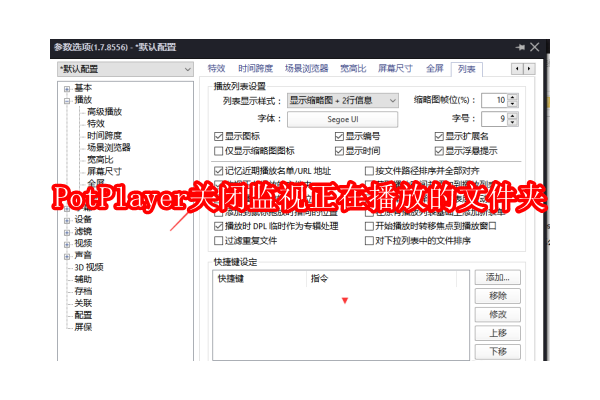Select 特效 in the settings tree
Screen dimensions: 600x400
96,124
